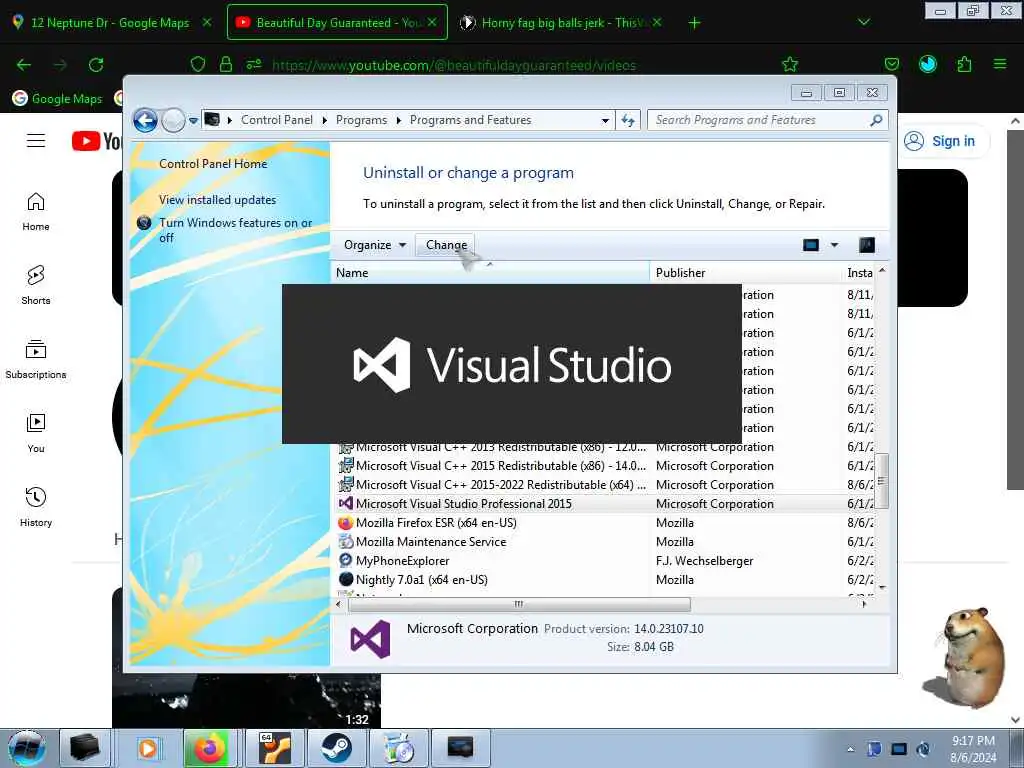
Task: Open Turn Windows features on or off
Action: pos(235,230)
